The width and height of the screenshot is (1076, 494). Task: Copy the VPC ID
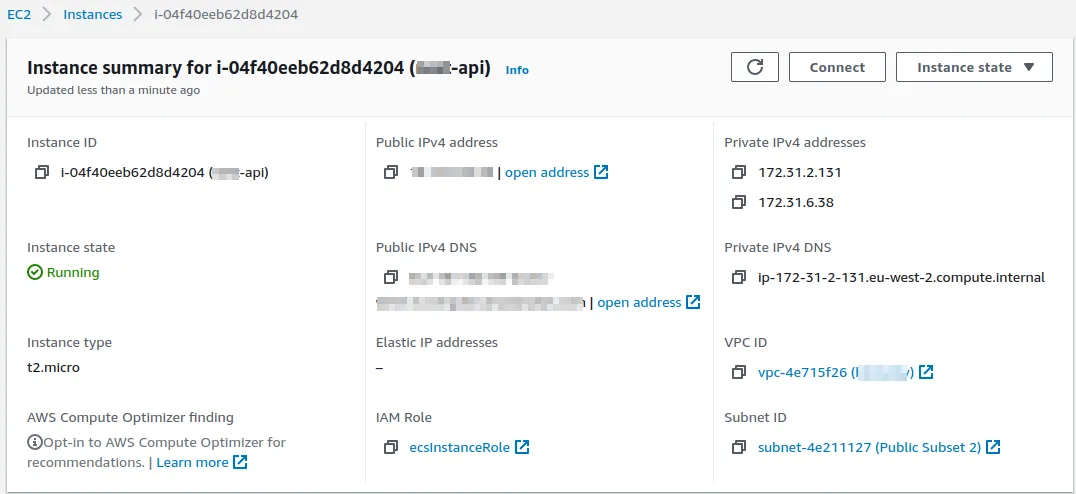coord(739,372)
